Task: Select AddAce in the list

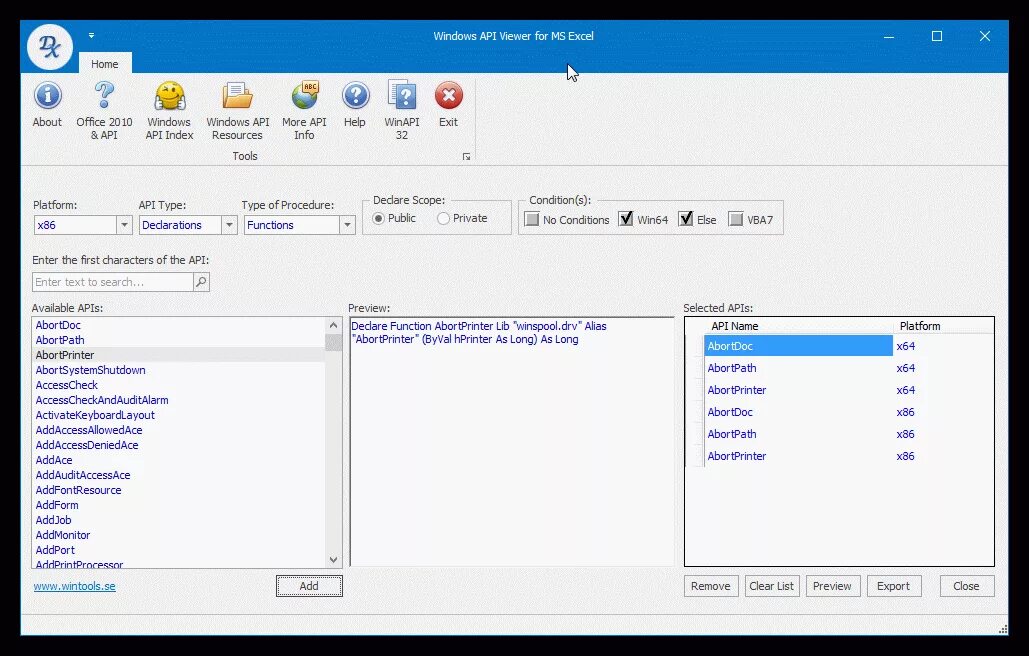Action: [x=178, y=461]
